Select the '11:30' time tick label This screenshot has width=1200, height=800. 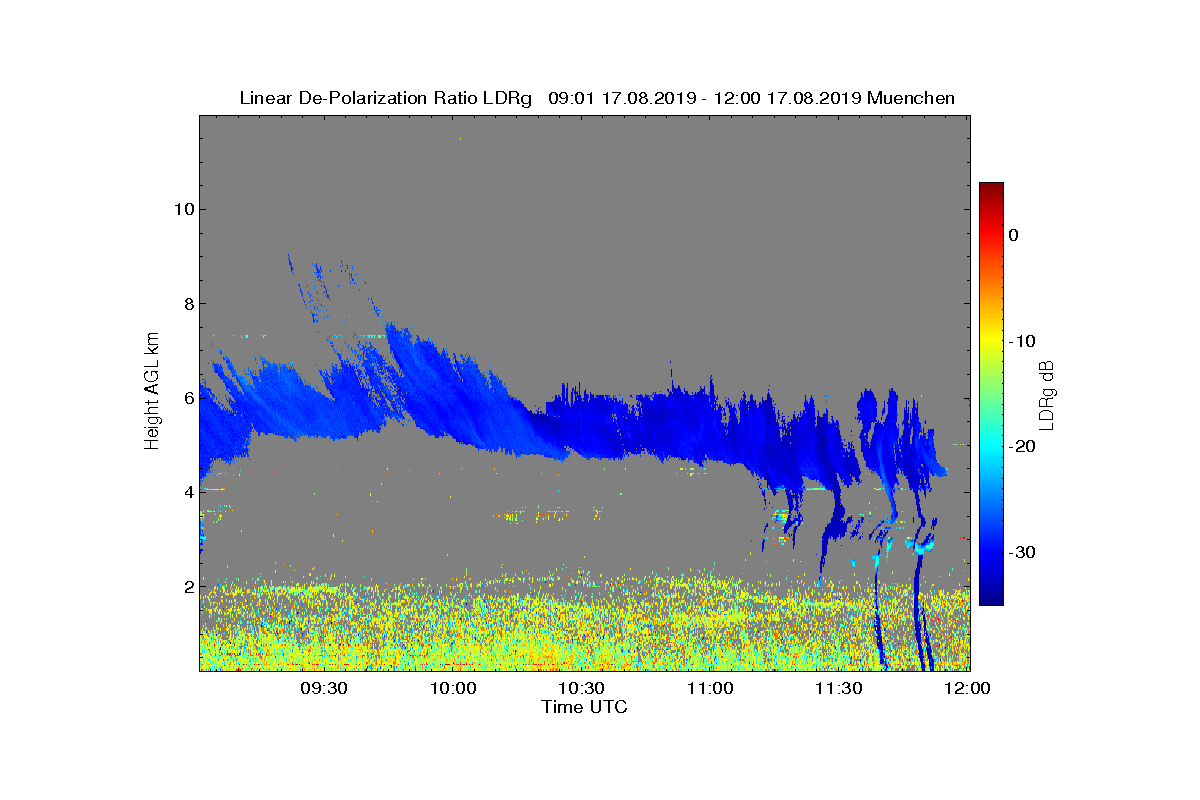click(x=838, y=688)
